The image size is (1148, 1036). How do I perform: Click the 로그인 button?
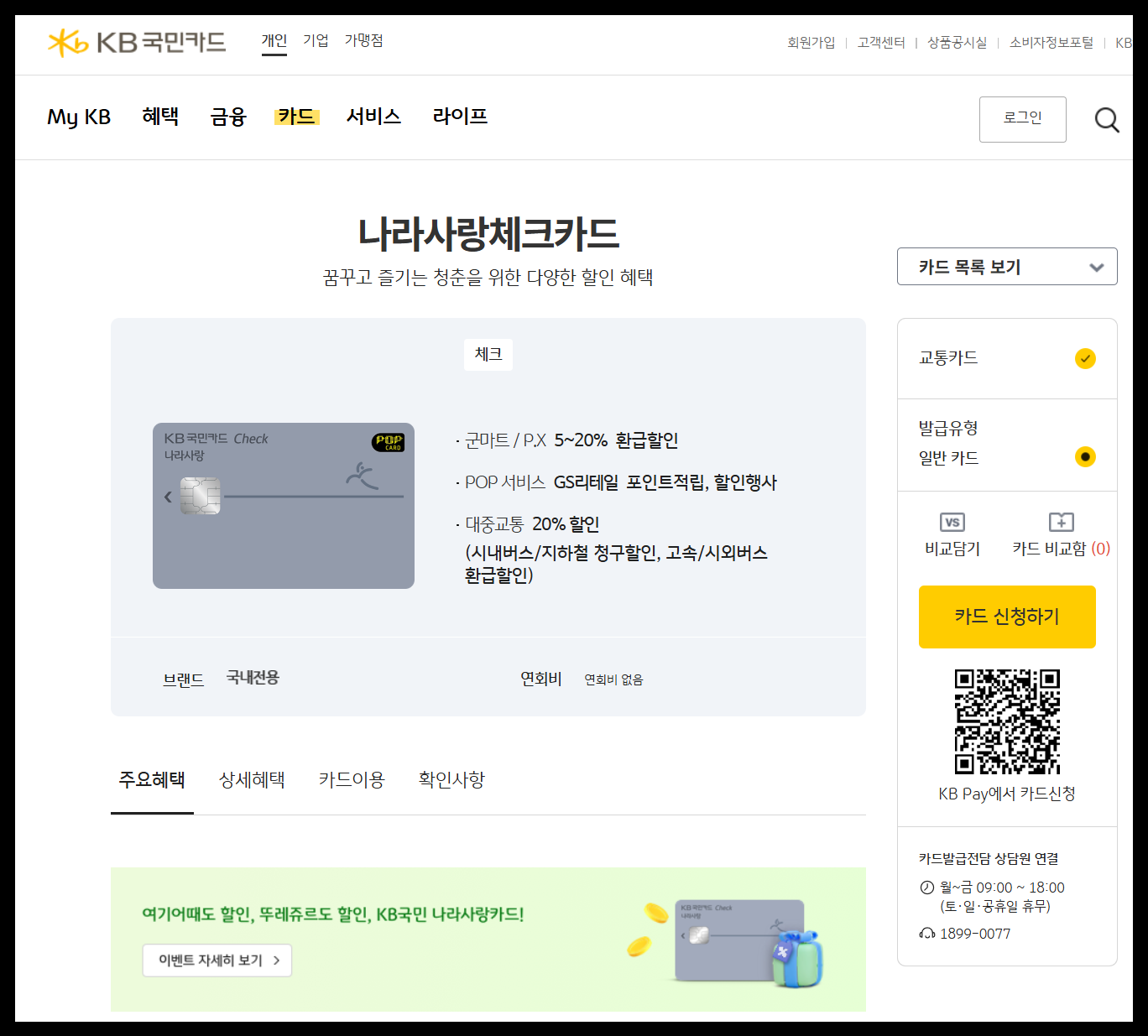(x=1023, y=119)
